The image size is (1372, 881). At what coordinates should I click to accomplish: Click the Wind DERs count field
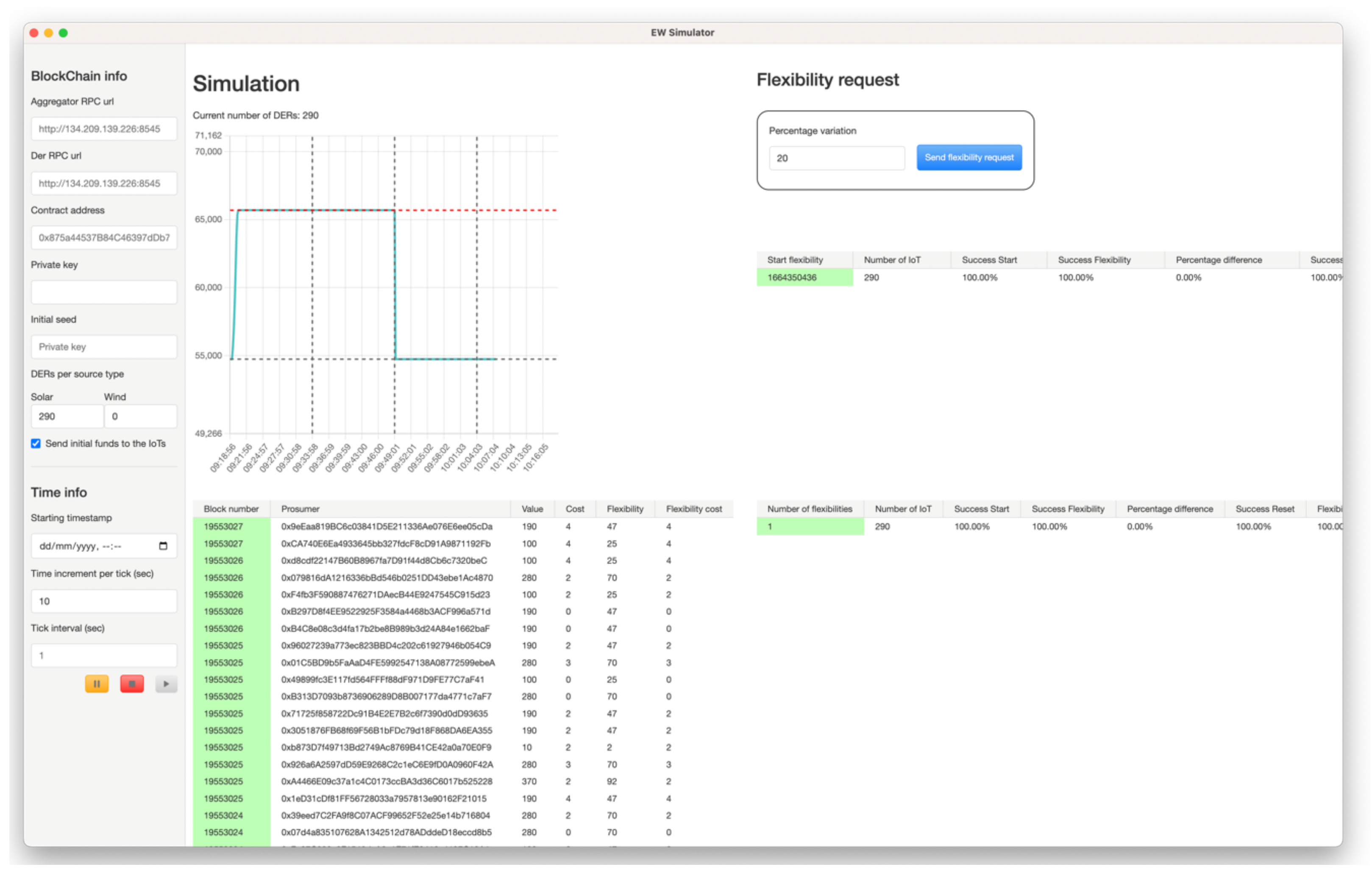click(140, 417)
